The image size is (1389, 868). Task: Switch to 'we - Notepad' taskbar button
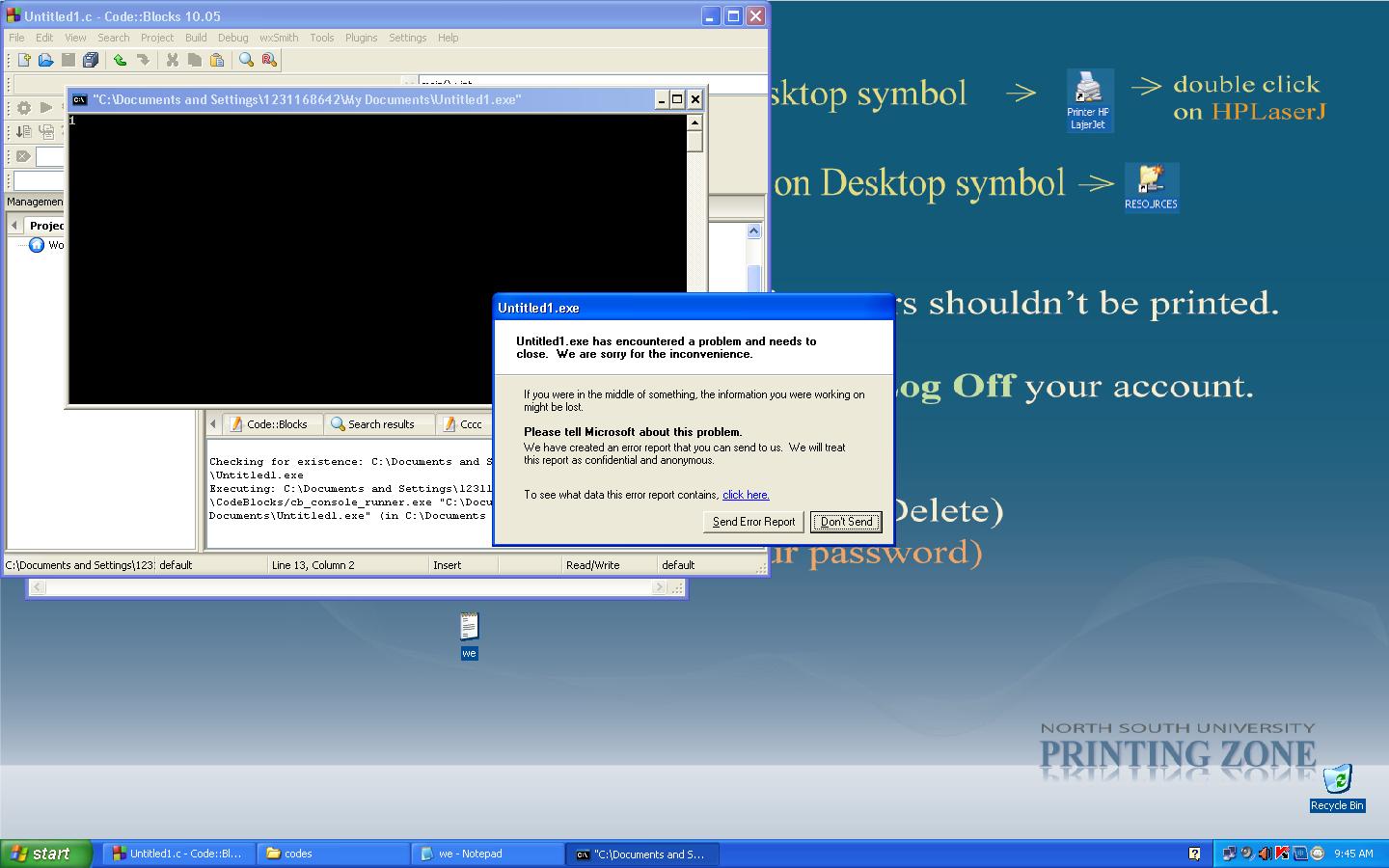tap(487, 854)
